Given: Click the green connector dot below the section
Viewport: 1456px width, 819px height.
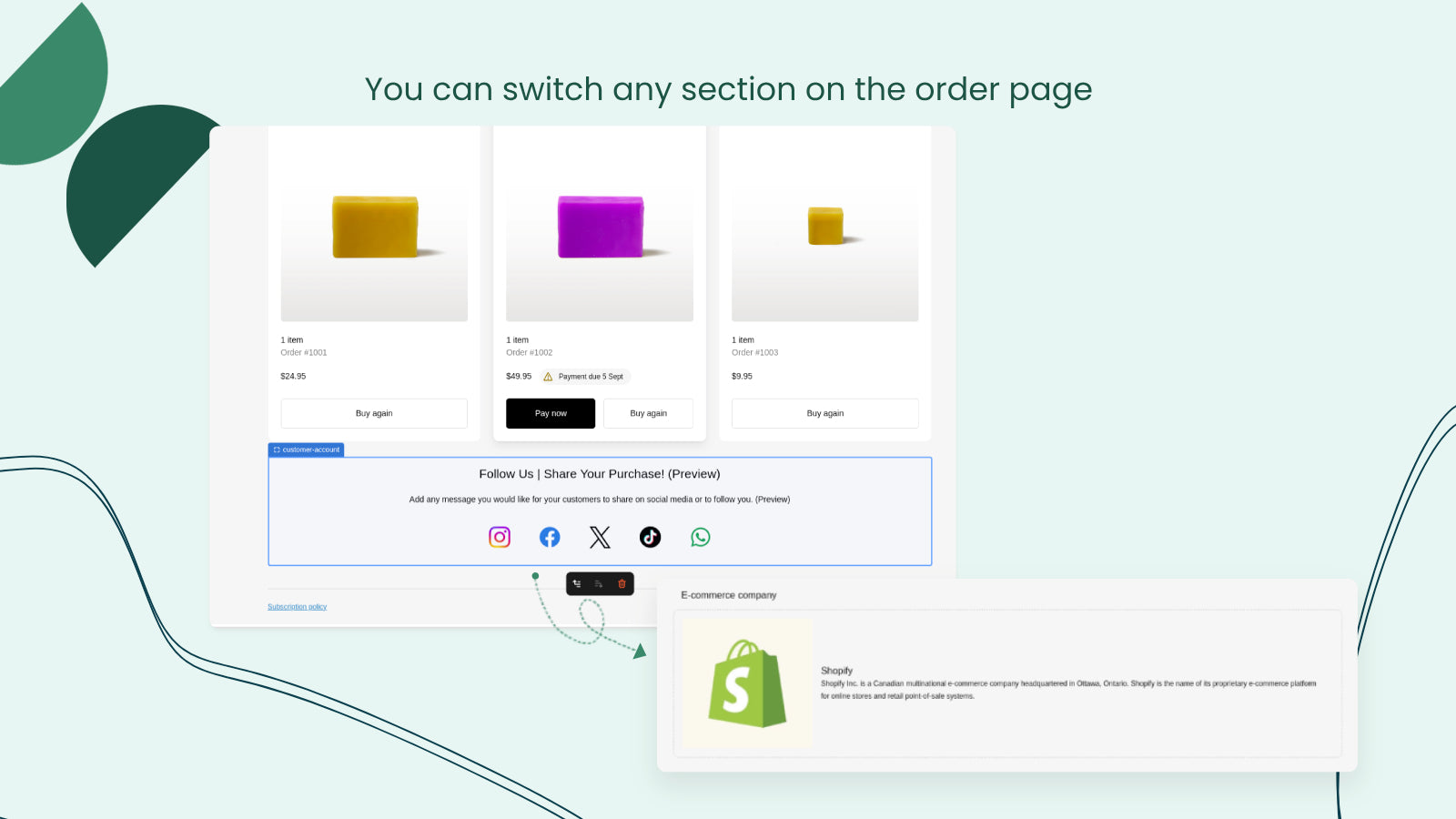Looking at the screenshot, I should 535,576.
